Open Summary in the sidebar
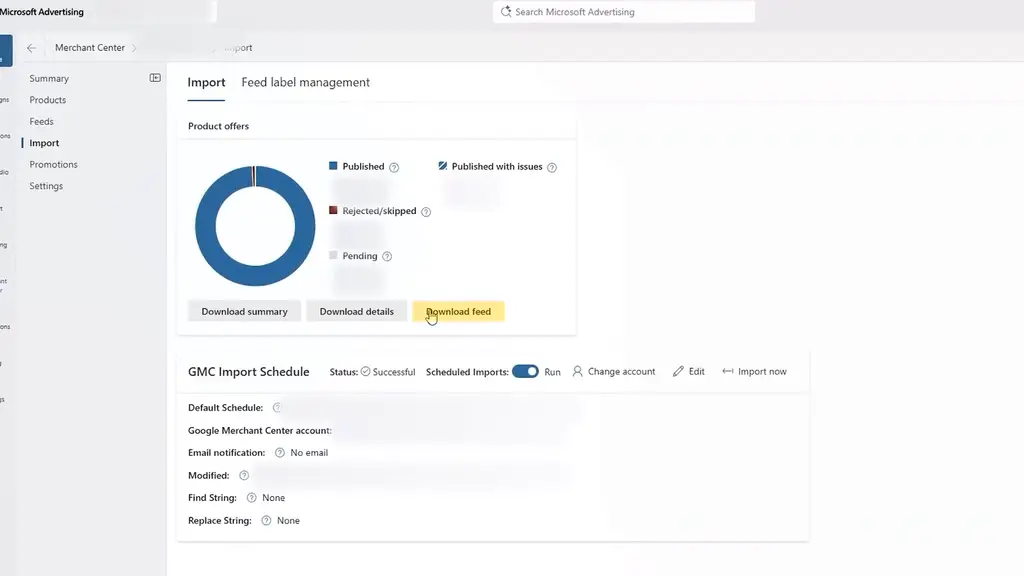Screen dimensions: 1024x576 point(49,78)
